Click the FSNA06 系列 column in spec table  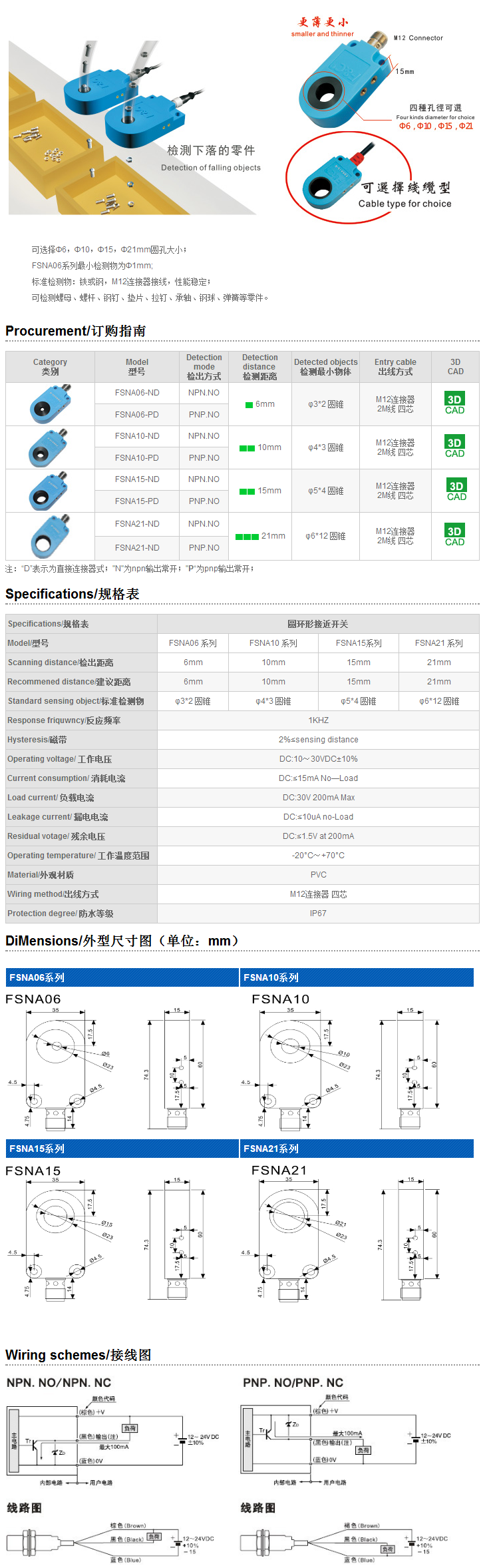click(x=193, y=643)
